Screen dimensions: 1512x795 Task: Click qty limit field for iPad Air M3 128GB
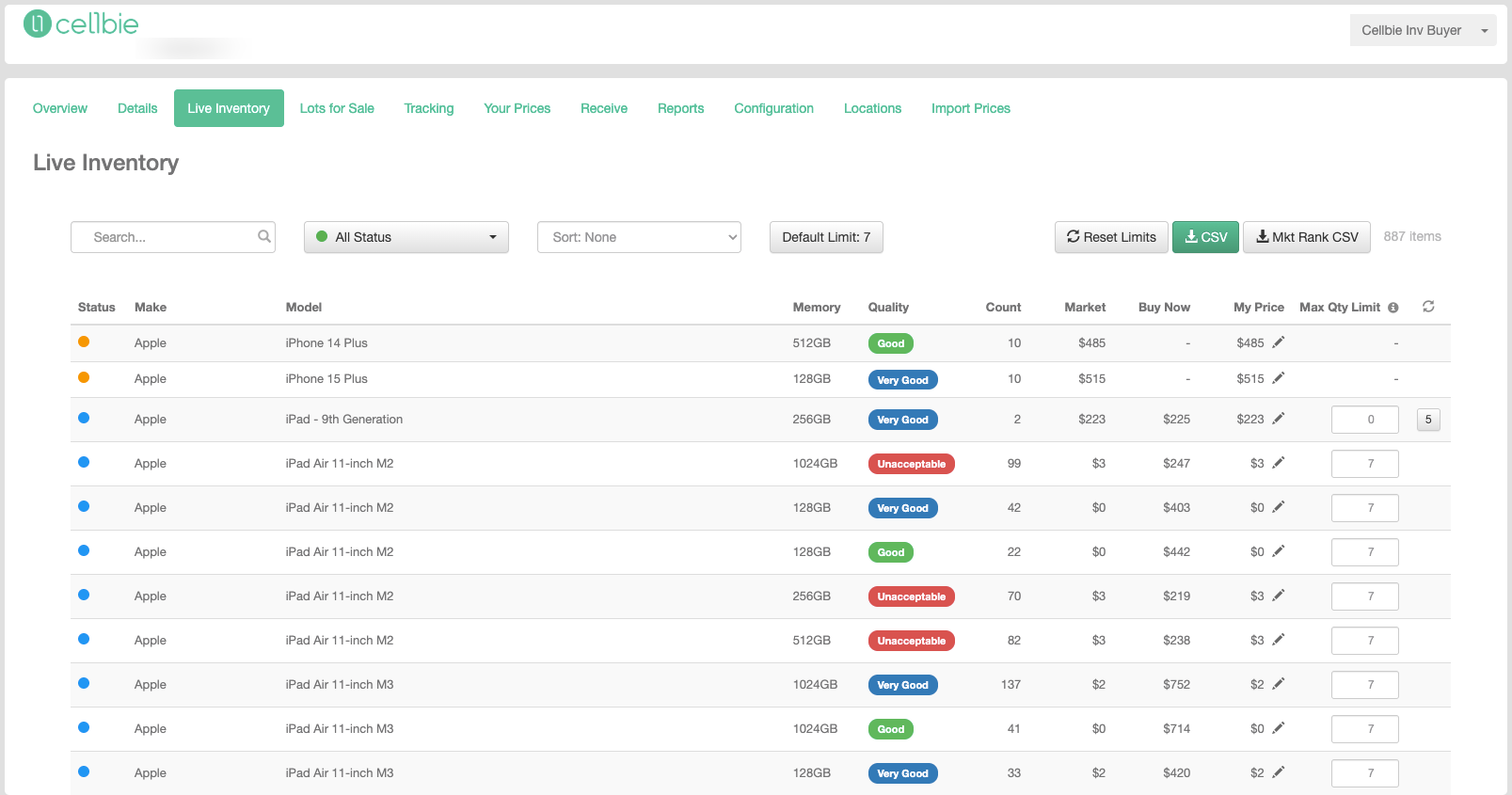click(1365, 773)
